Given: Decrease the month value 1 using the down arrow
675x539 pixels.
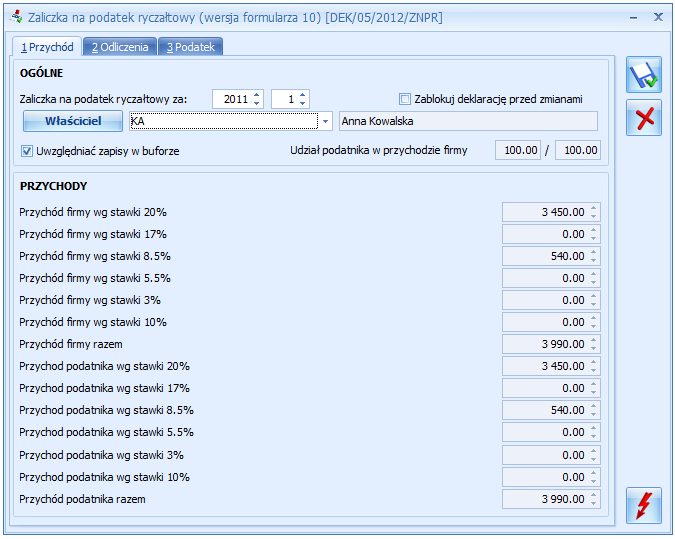Looking at the screenshot, I should pos(303,103).
